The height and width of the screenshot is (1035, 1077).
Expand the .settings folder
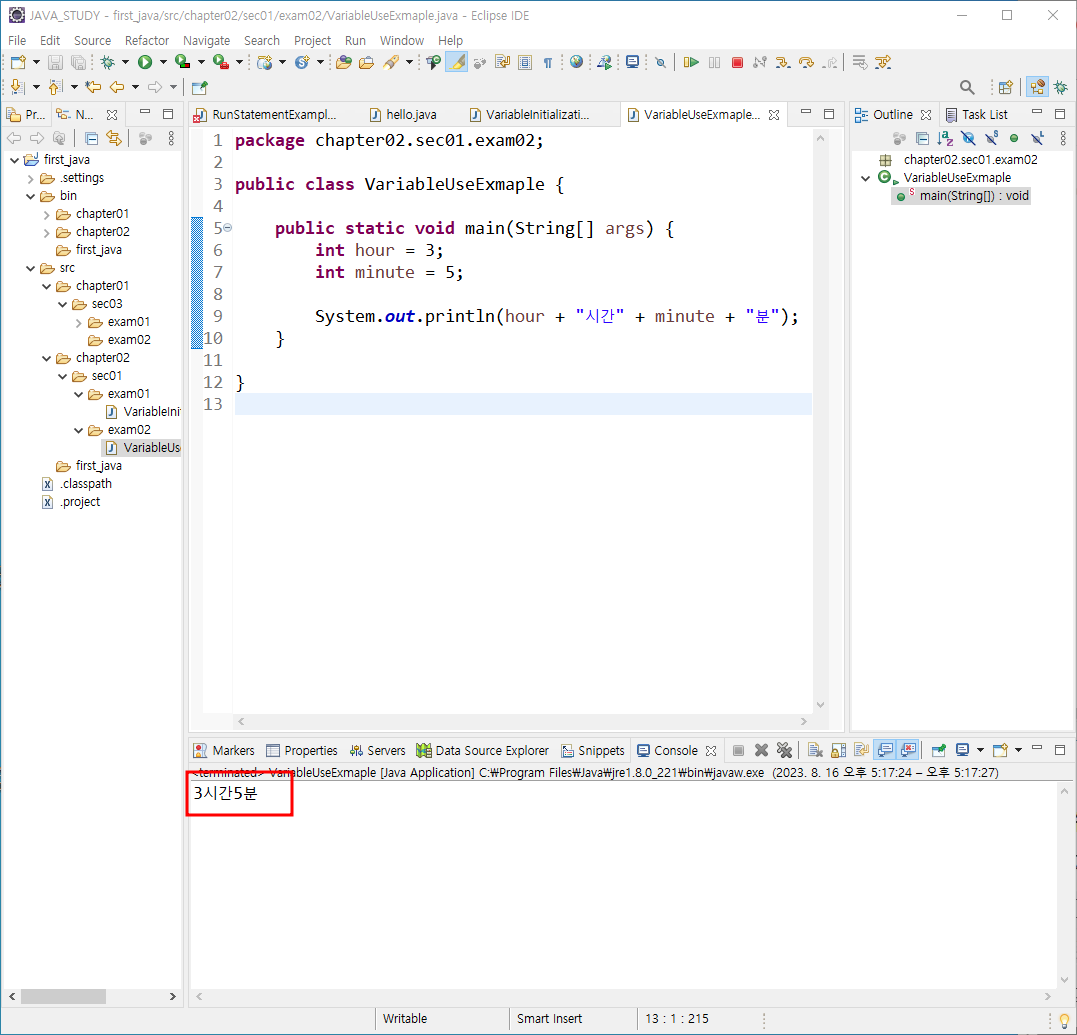point(30,179)
